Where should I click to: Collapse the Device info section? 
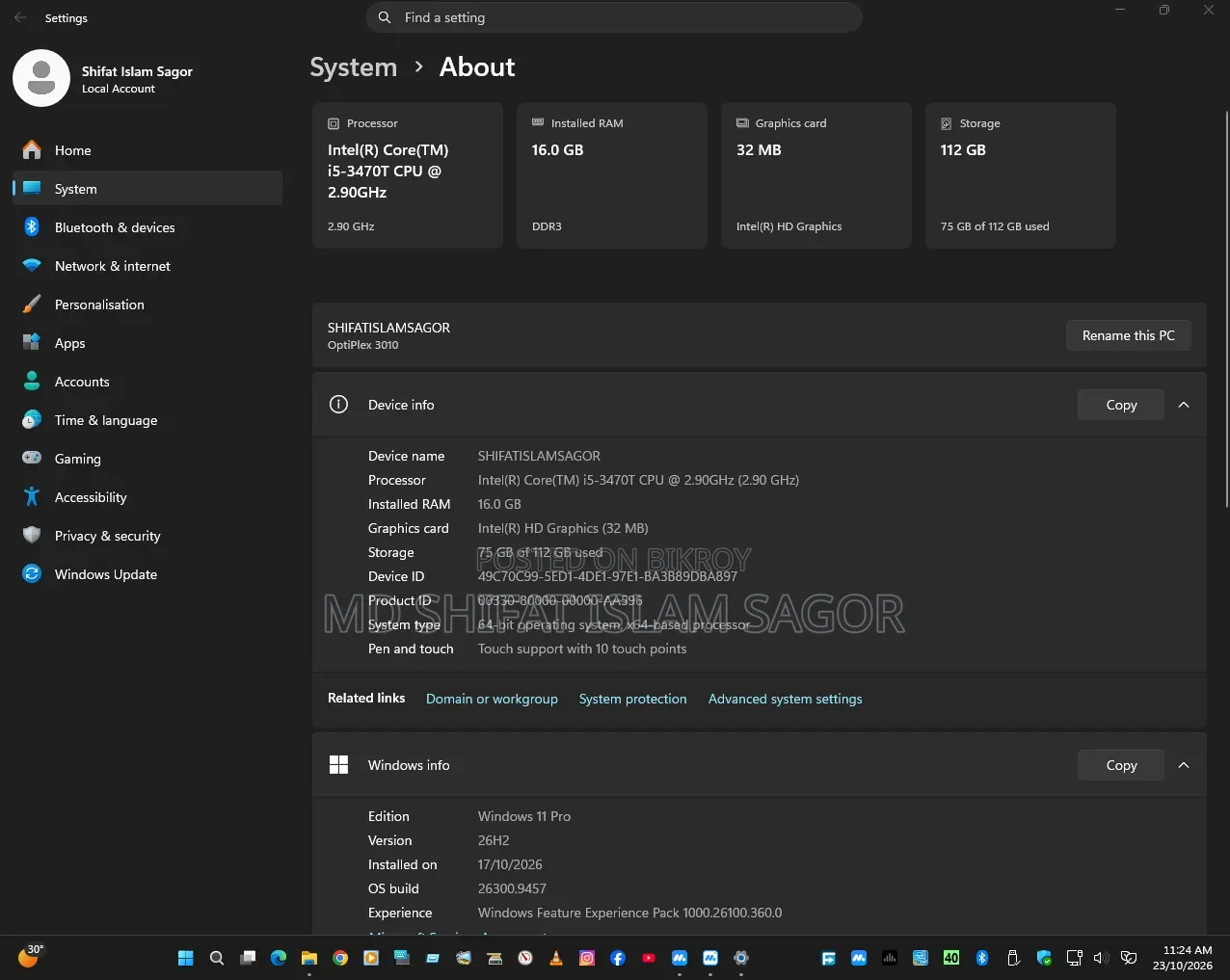tap(1184, 405)
